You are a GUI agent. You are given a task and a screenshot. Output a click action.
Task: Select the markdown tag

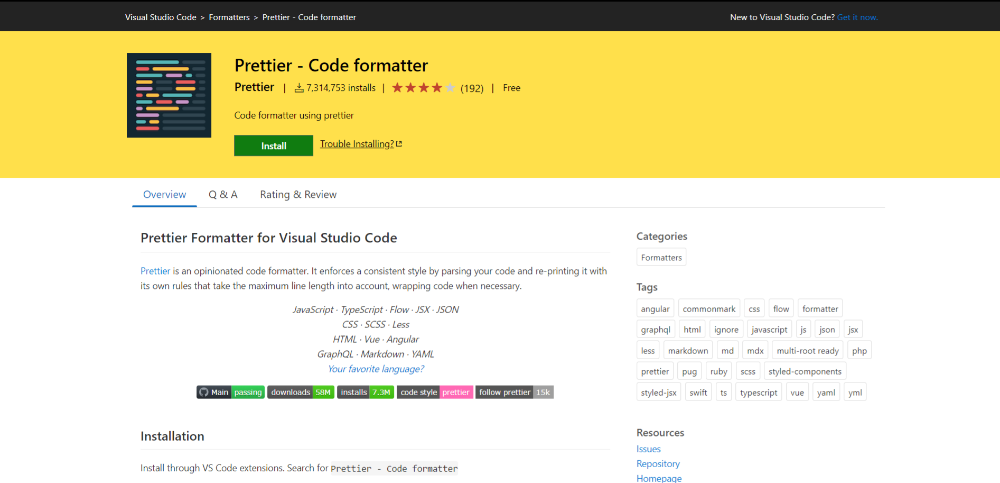click(688, 351)
